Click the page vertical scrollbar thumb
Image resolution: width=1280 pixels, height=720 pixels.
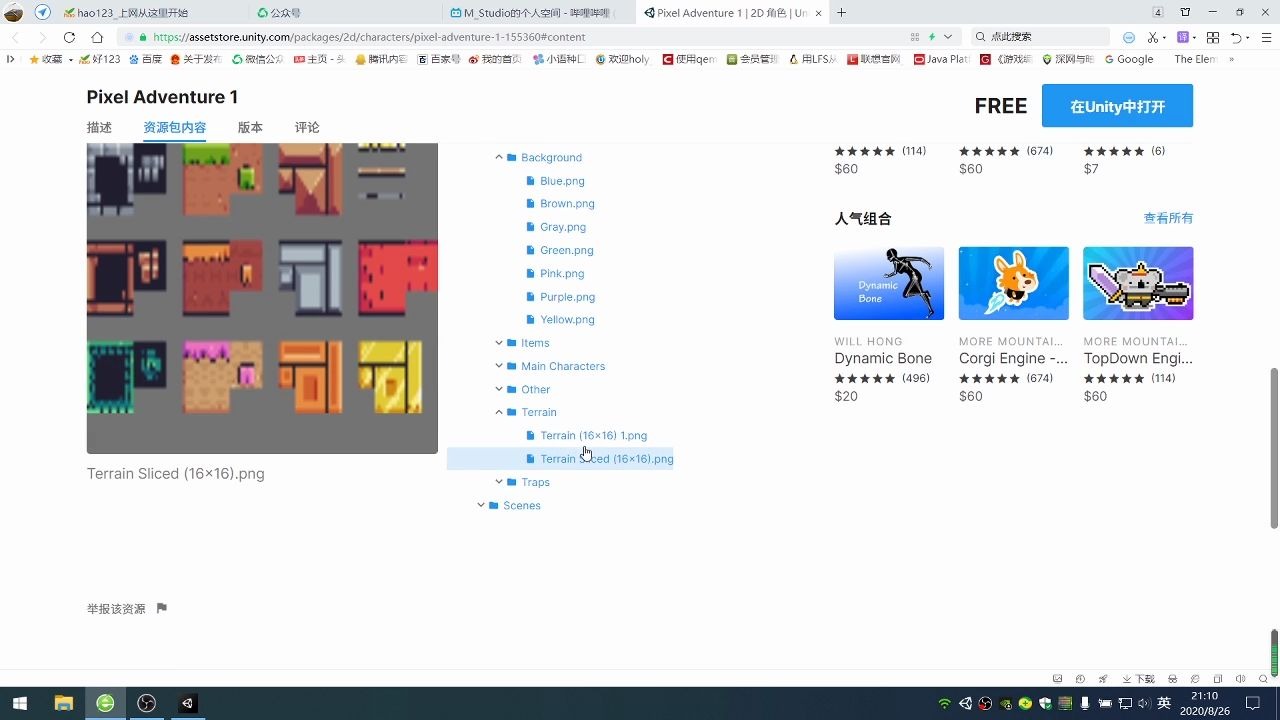point(1274,448)
